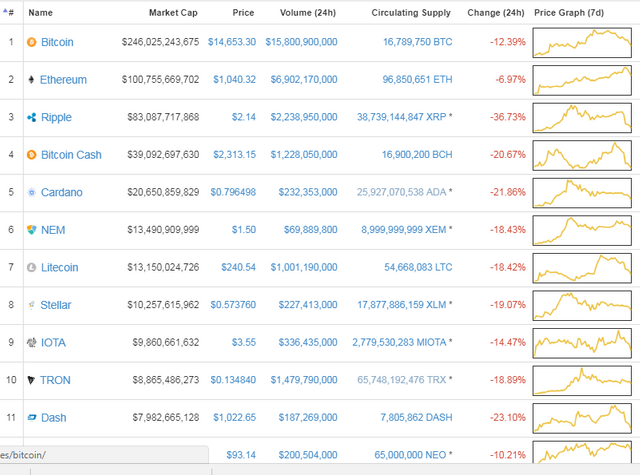Viewport: 640px width, 475px height.
Task: Open NEM 7-day price graph thumbnail
Action: (x=582, y=230)
